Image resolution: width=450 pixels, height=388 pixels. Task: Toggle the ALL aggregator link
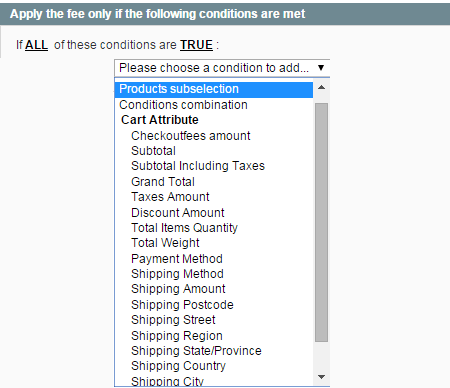(36, 45)
